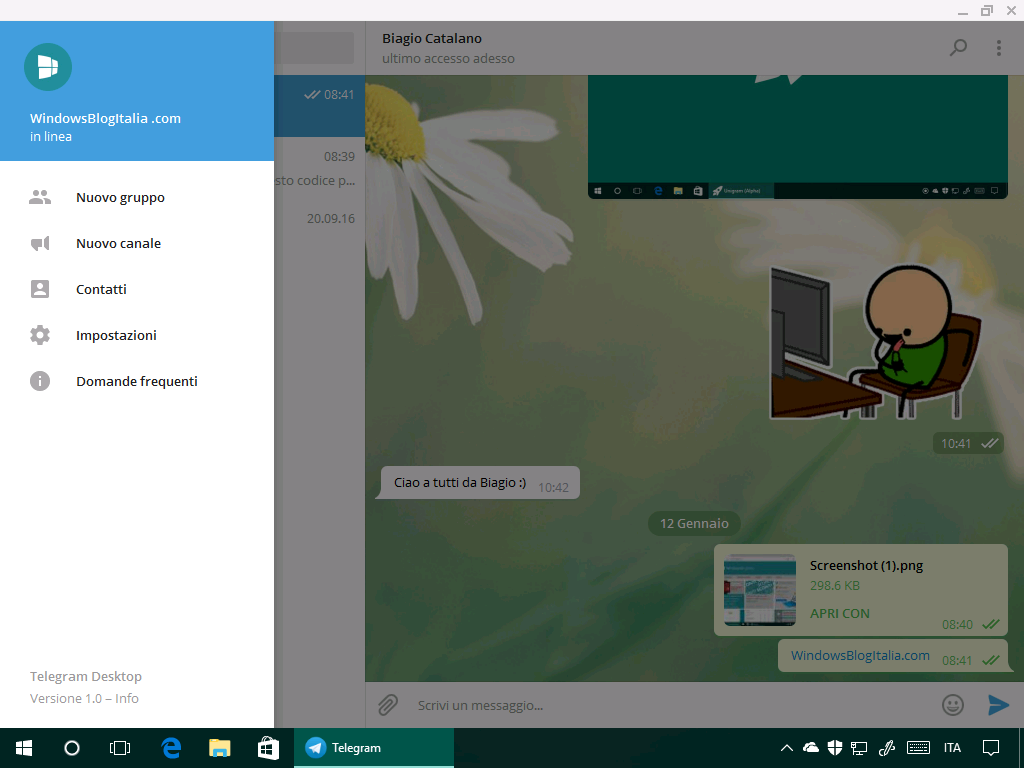Open Versione 1.0 – Info link

coord(84,698)
